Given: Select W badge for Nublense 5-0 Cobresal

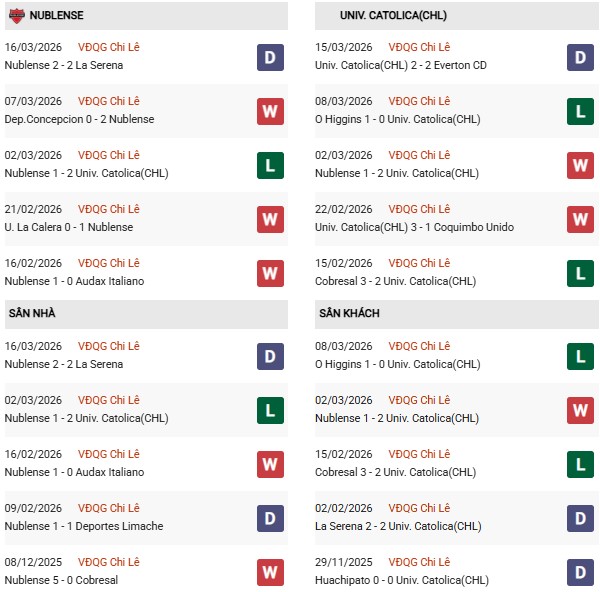Looking at the screenshot, I should tap(270, 572).
